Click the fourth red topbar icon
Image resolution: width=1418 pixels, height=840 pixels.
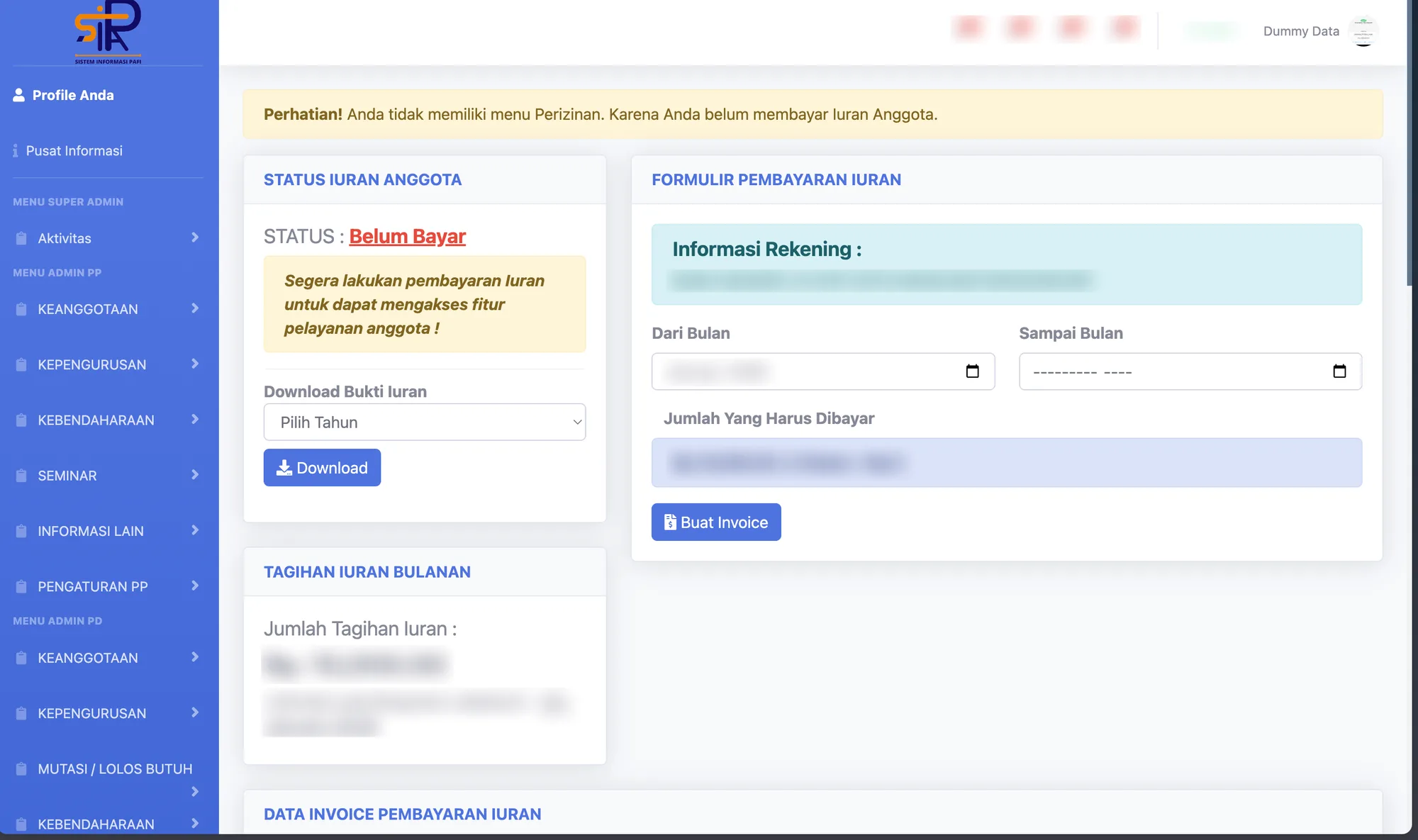(x=1124, y=28)
